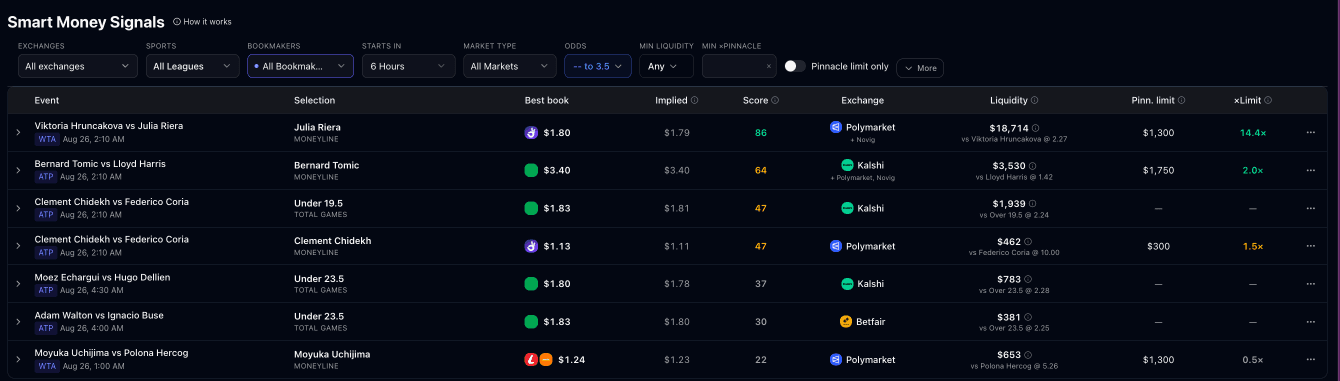Image resolution: width=1340 pixels, height=381 pixels.
Task: Open three-dot menu for Hruncakova vs Riera row
Action: 1310,132
